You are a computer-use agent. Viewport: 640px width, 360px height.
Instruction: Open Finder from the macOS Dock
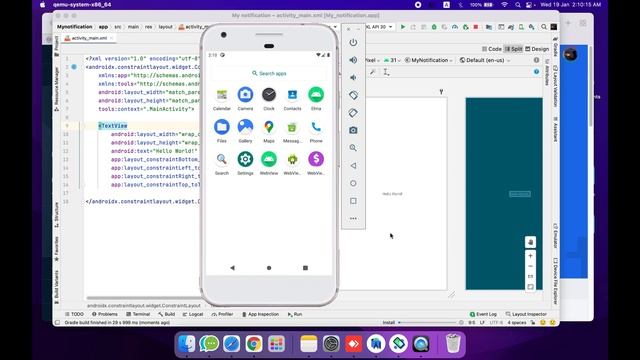(187, 344)
